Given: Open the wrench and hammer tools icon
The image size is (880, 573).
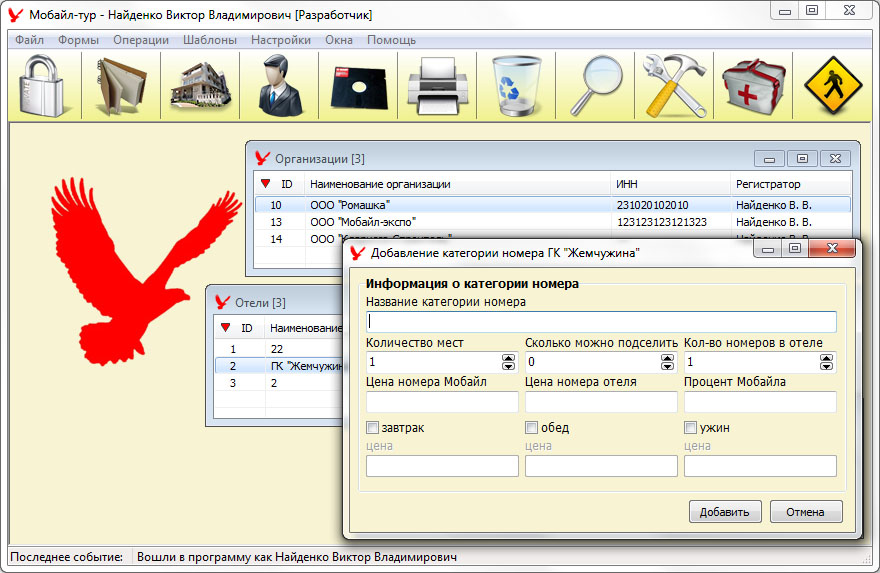Looking at the screenshot, I should point(673,86).
